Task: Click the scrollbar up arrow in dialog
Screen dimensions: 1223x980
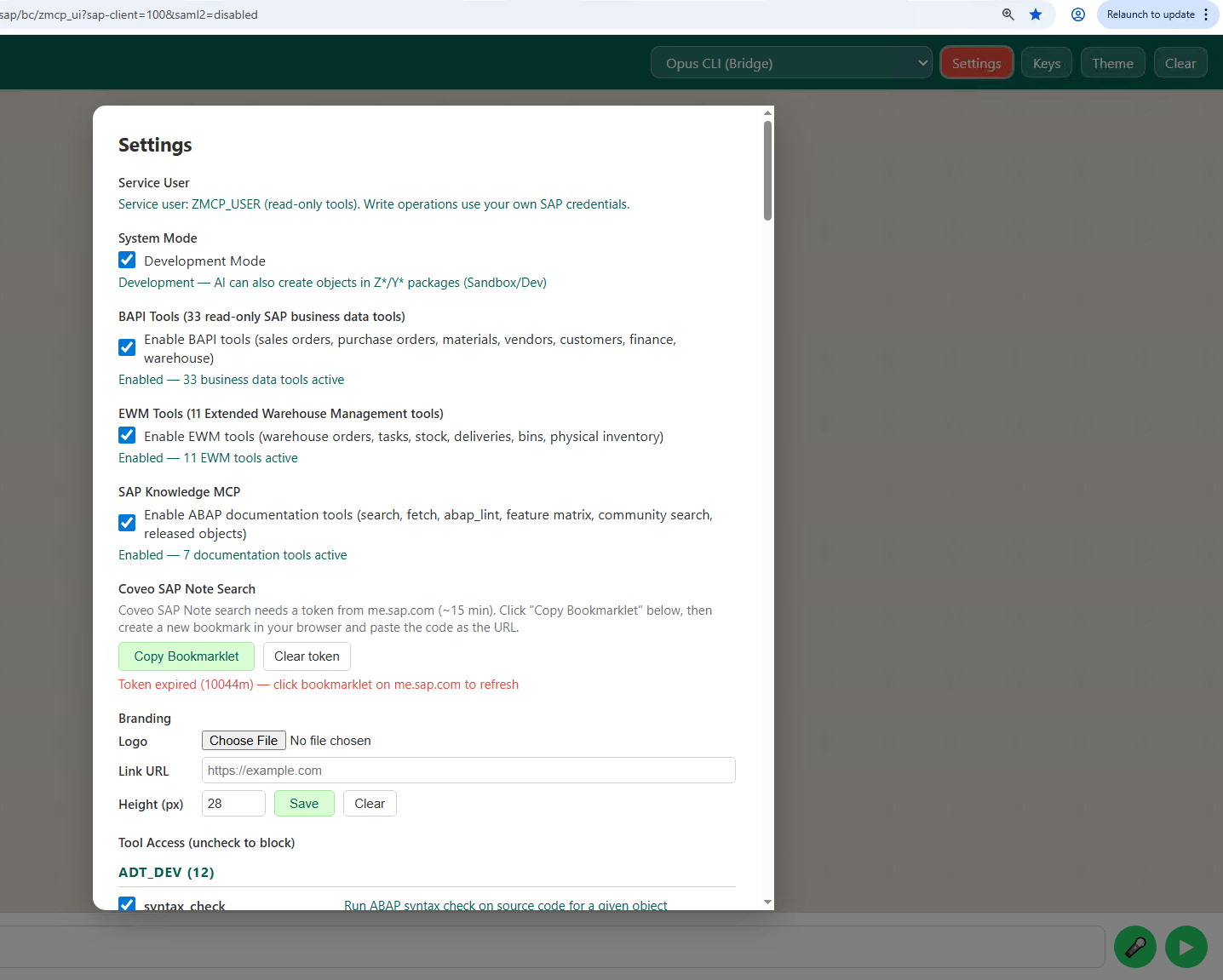Action: point(767,112)
